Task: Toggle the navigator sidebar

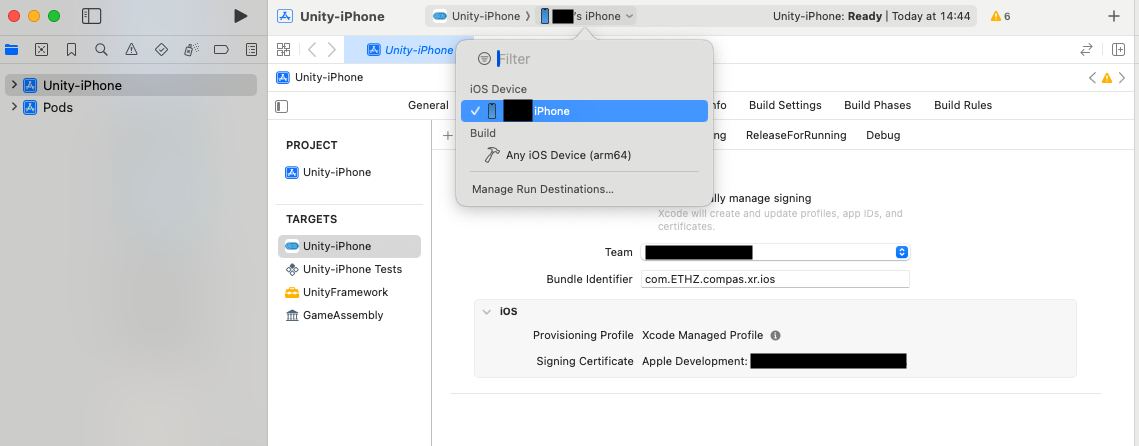Action: (x=91, y=16)
